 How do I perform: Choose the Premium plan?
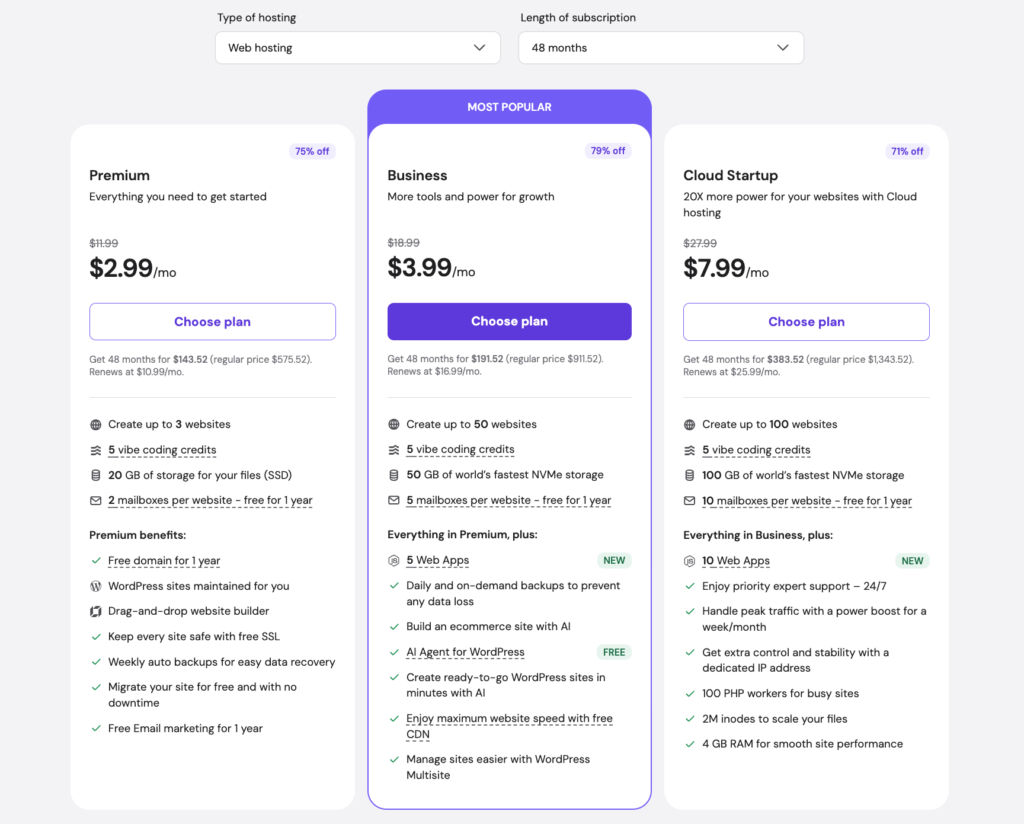coord(212,321)
